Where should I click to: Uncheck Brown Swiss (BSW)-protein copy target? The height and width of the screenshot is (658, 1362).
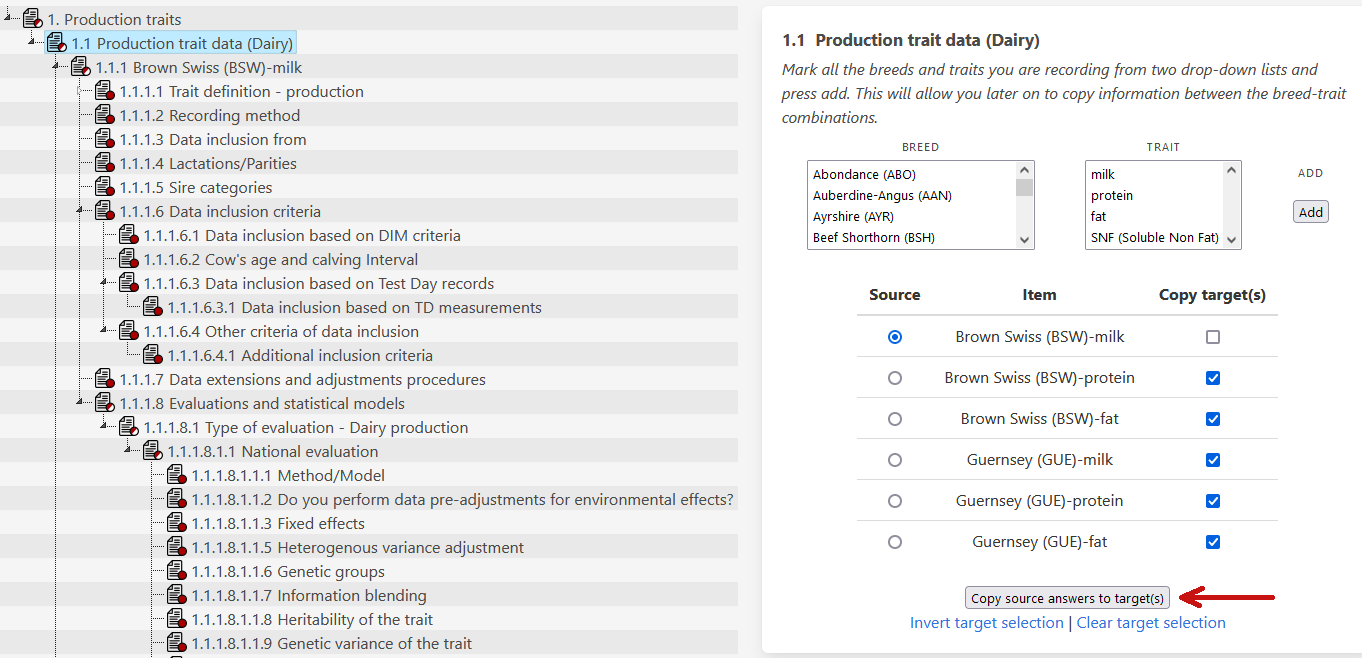pos(1213,378)
